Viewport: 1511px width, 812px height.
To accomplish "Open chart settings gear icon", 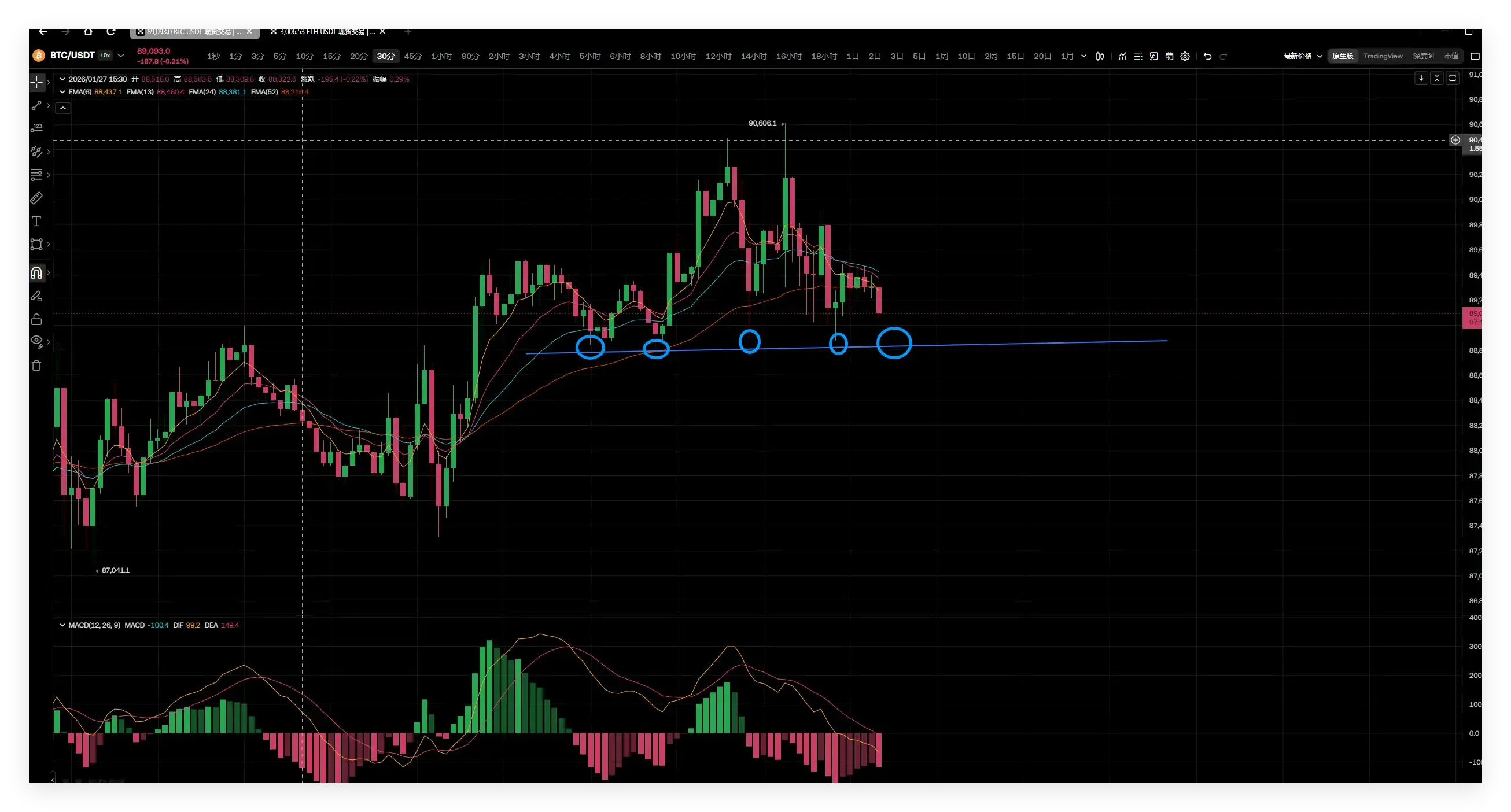I will [x=1185, y=56].
